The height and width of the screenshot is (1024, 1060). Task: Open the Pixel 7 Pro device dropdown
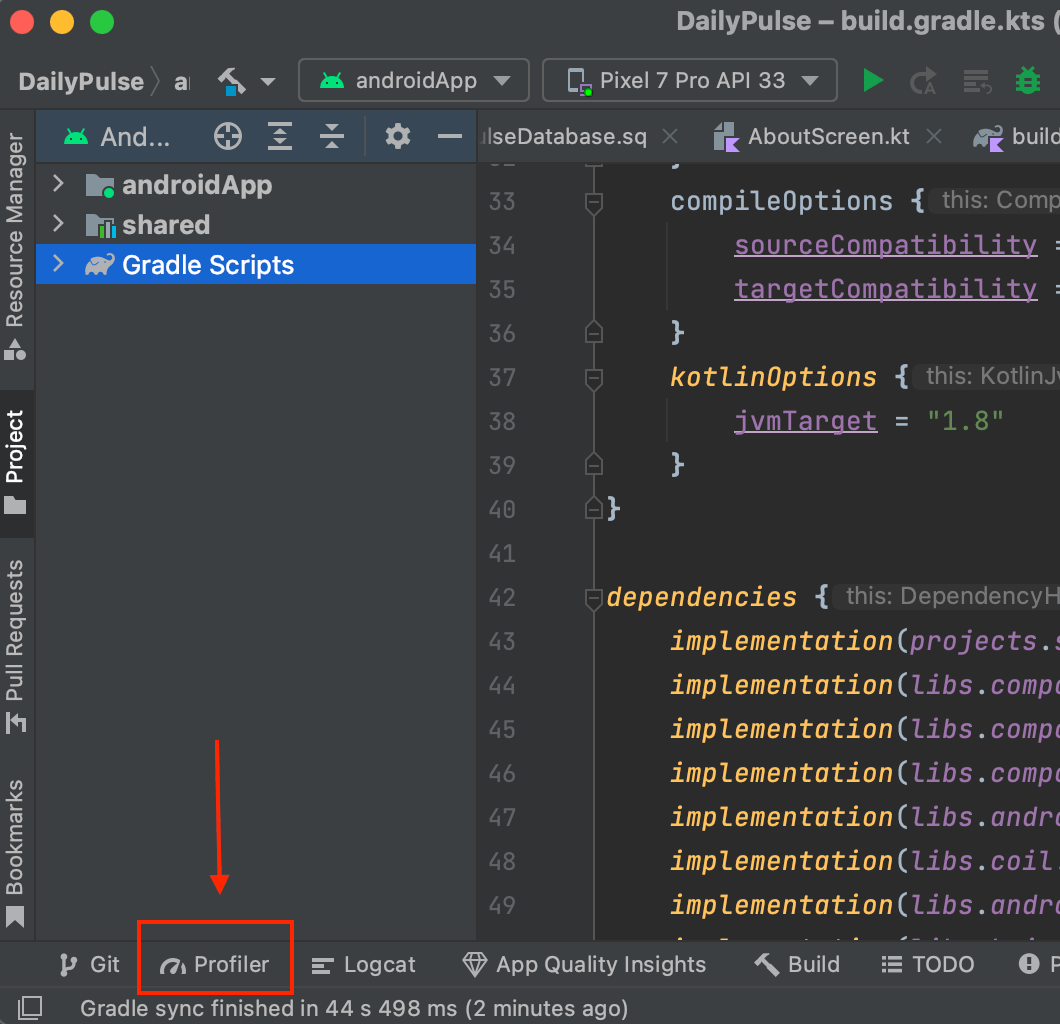689,81
